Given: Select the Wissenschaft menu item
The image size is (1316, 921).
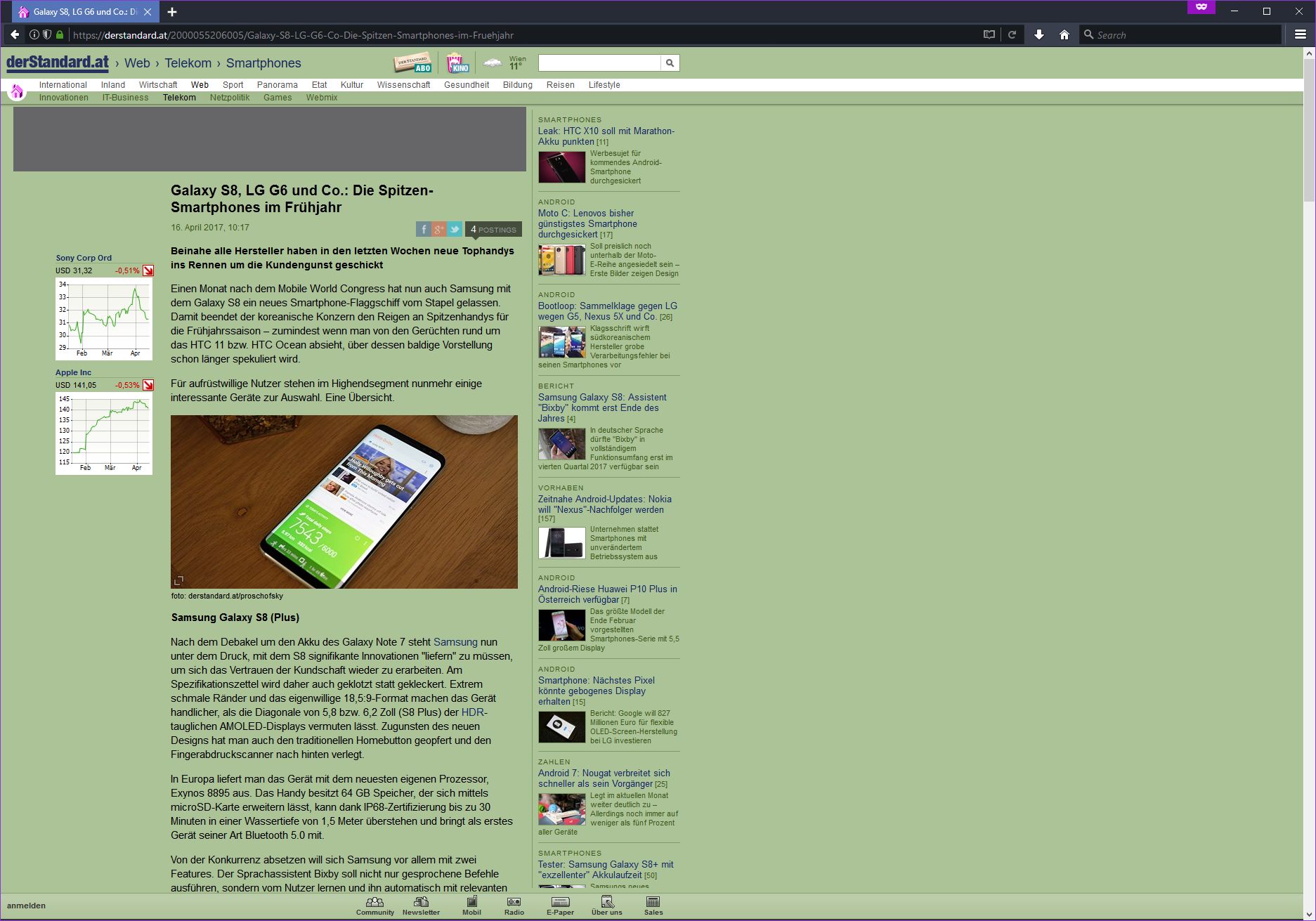Looking at the screenshot, I should click(403, 85).
